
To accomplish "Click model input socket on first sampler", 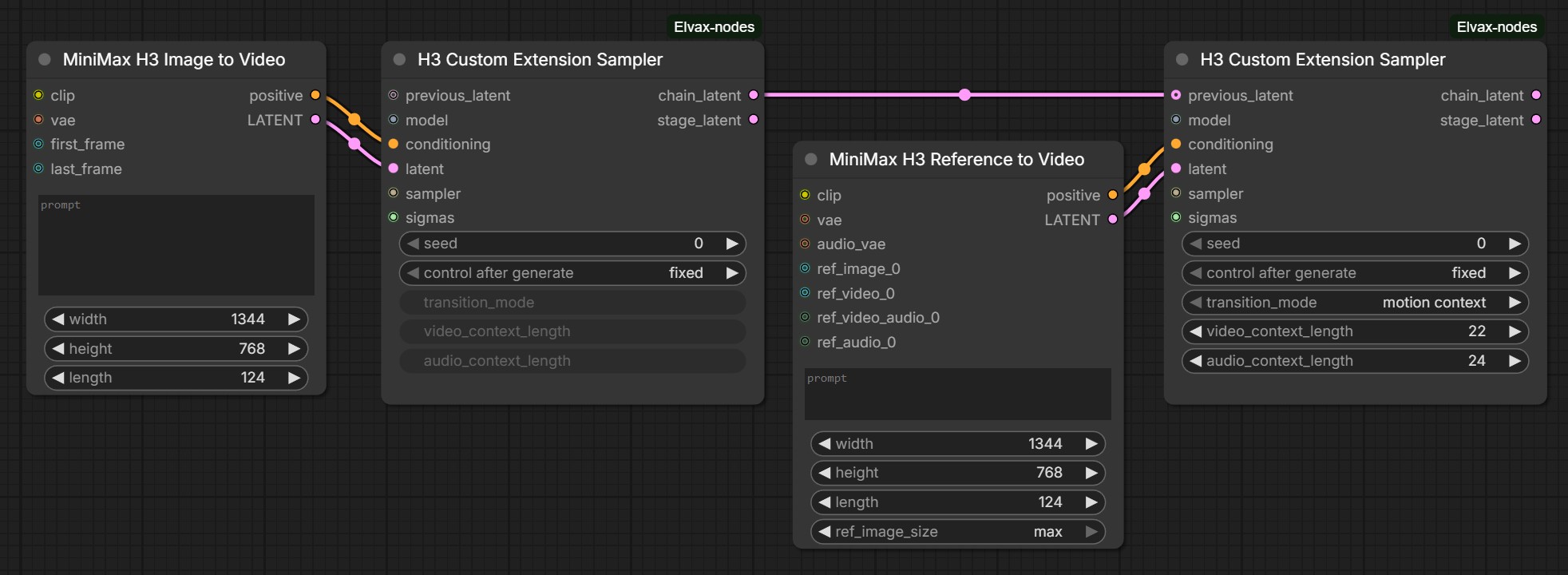I will pos(393,120).
